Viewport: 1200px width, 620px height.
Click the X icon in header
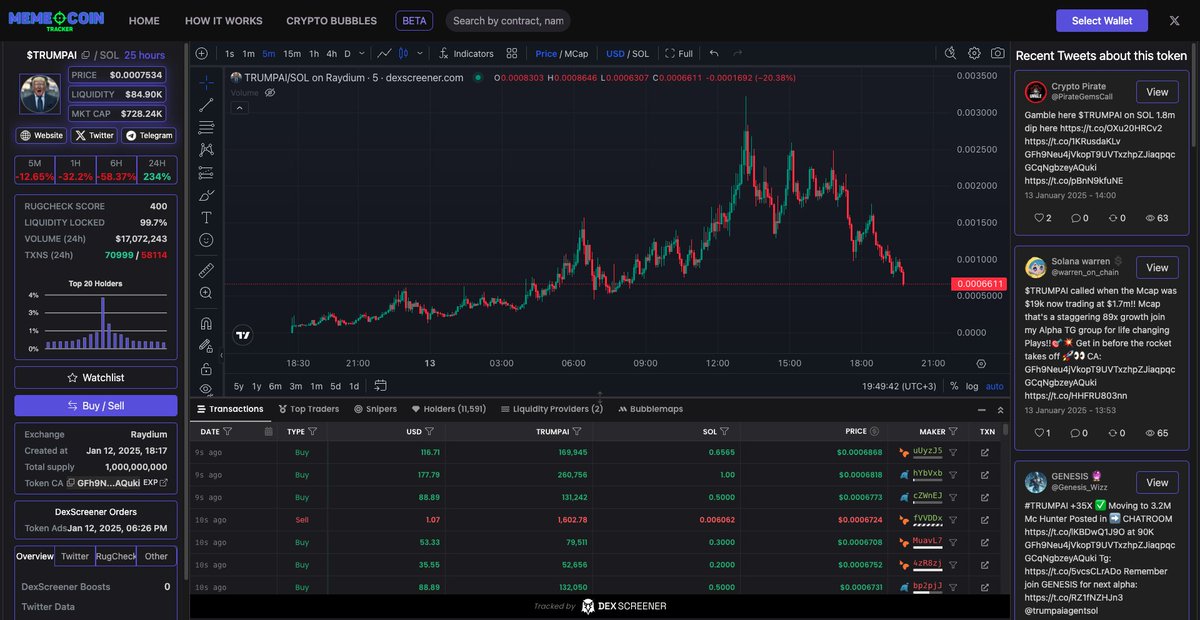(1174, 20)
